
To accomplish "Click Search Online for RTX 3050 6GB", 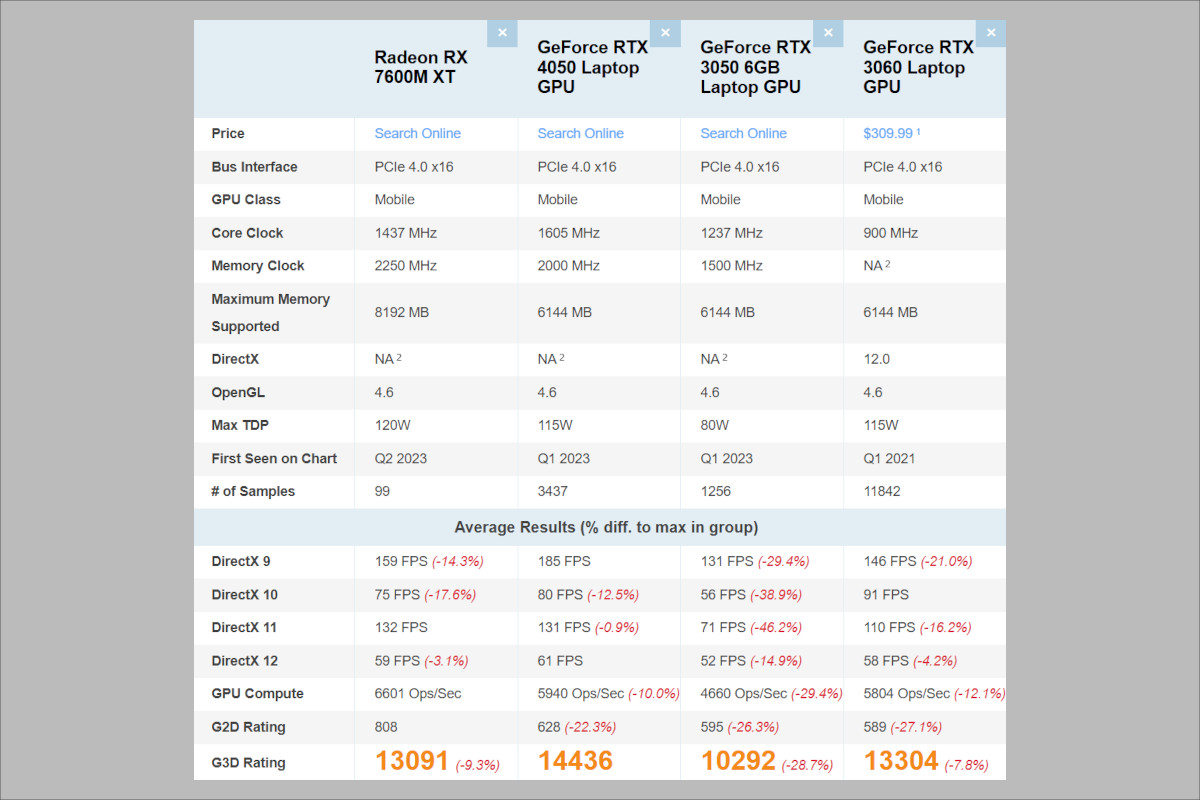I will click(743, 133).
